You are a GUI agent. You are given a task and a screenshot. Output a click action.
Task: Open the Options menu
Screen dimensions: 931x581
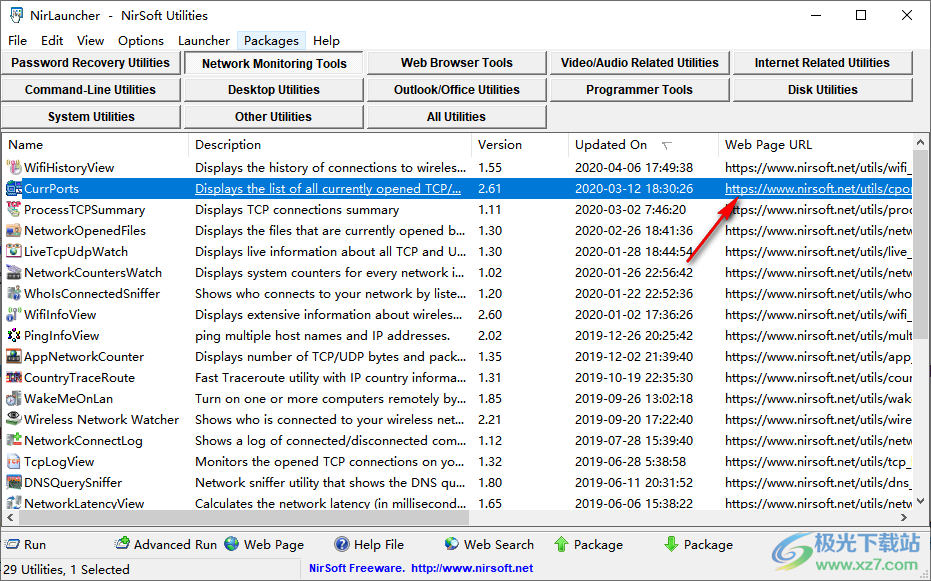pyautogui.click(x=141, y=40)
